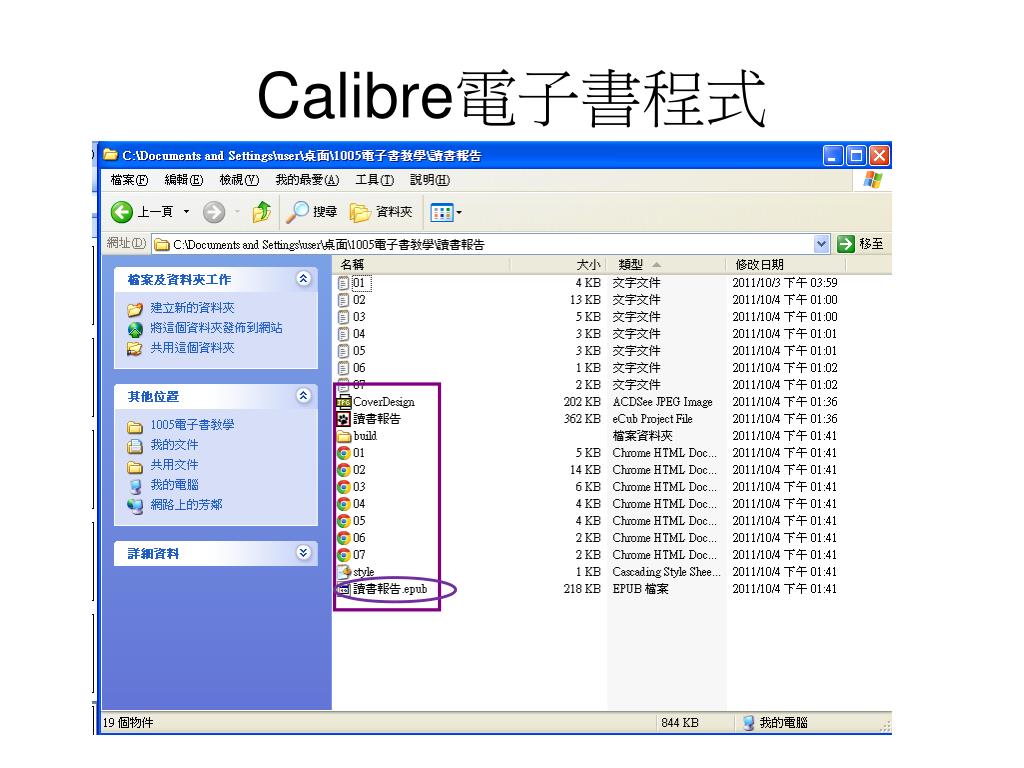Click 共用這個資料夾 link
Screen dimensions: 1024x768
click(x=192, y=348)
